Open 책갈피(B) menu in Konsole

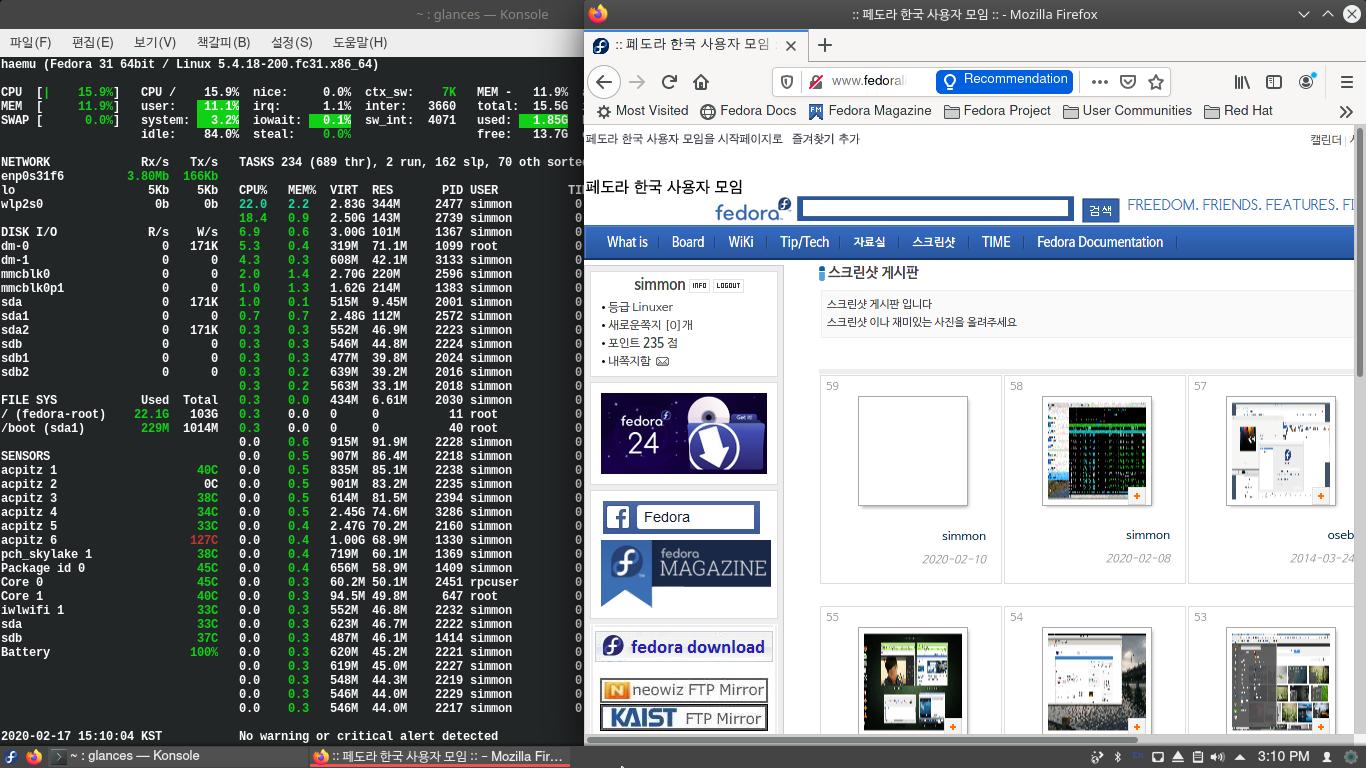[223, 42]
